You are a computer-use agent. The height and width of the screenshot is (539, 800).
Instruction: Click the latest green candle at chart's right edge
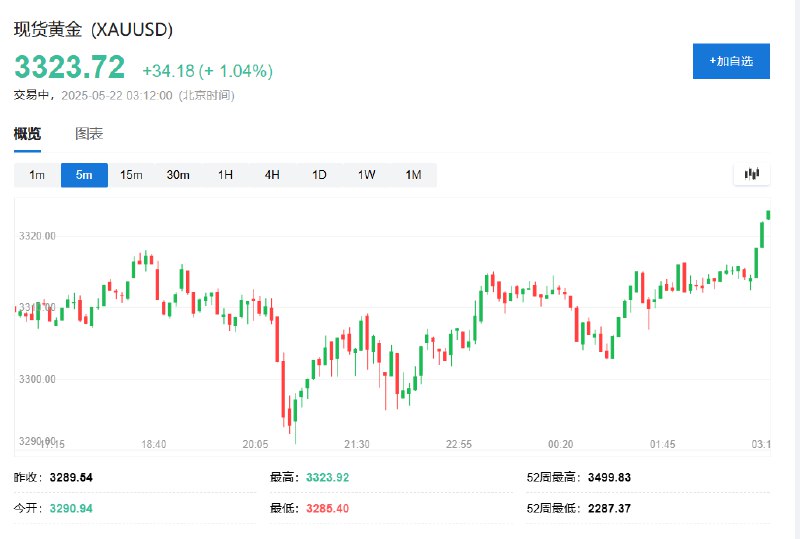click(768, 215)
